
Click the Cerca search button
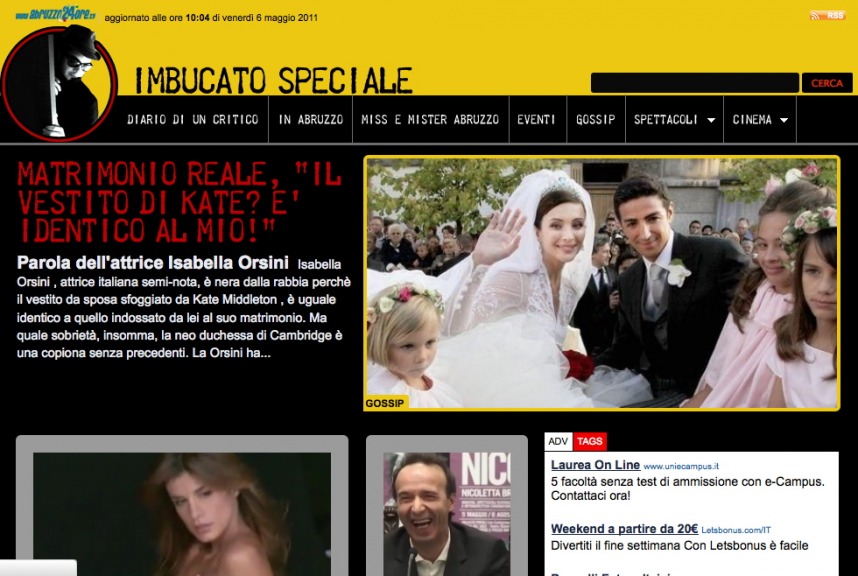click(827, 83)
